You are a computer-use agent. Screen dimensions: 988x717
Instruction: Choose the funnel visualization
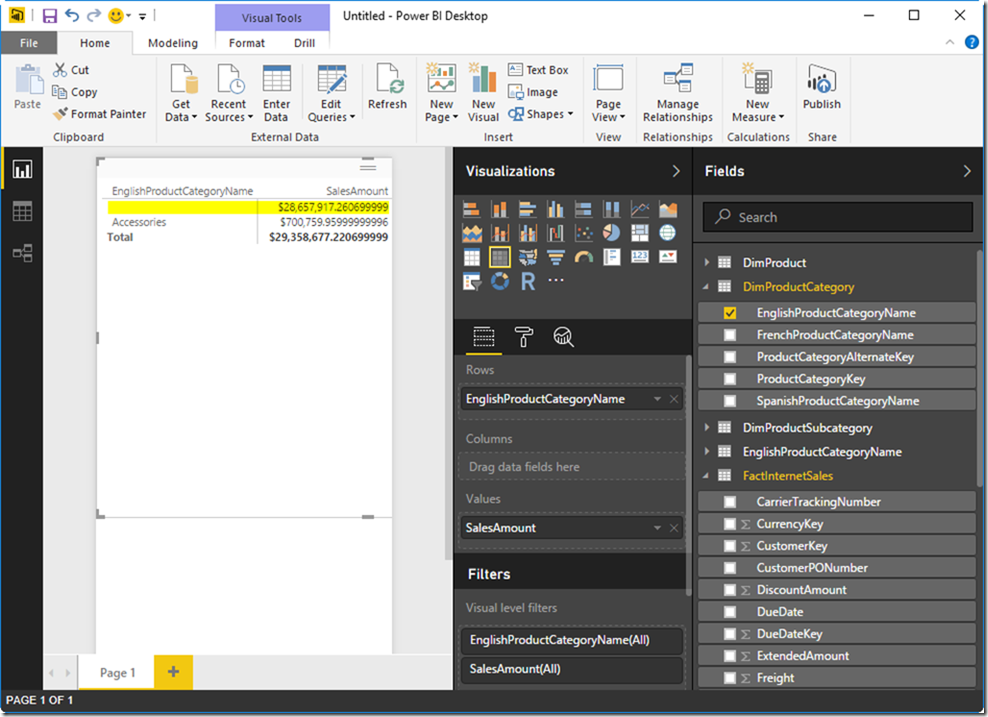pyautogui.click(x=556, y=257)
